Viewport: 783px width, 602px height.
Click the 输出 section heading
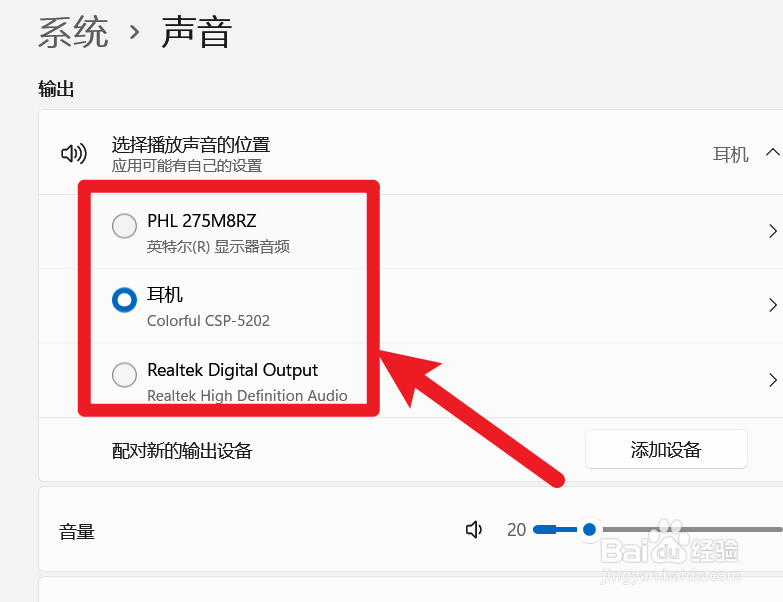click(56, 89)
